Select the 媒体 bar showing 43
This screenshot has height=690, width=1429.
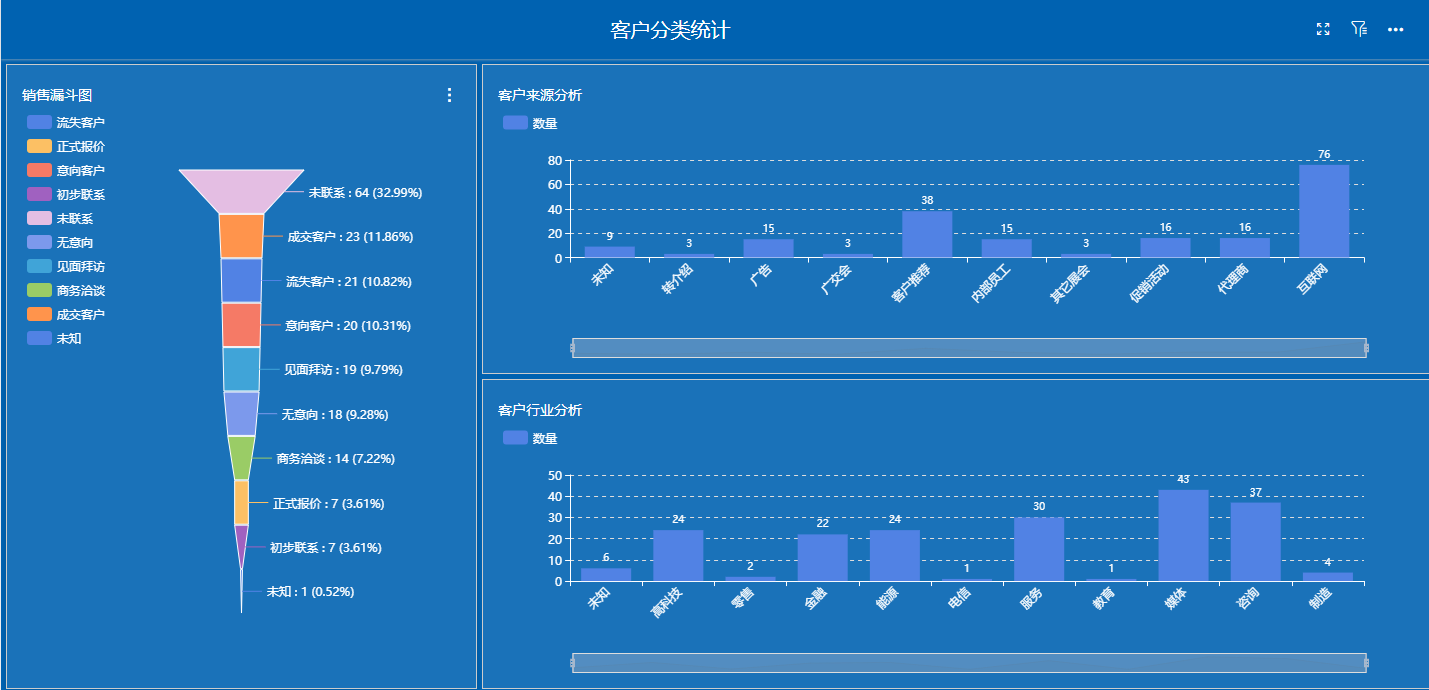(1183, 535)
